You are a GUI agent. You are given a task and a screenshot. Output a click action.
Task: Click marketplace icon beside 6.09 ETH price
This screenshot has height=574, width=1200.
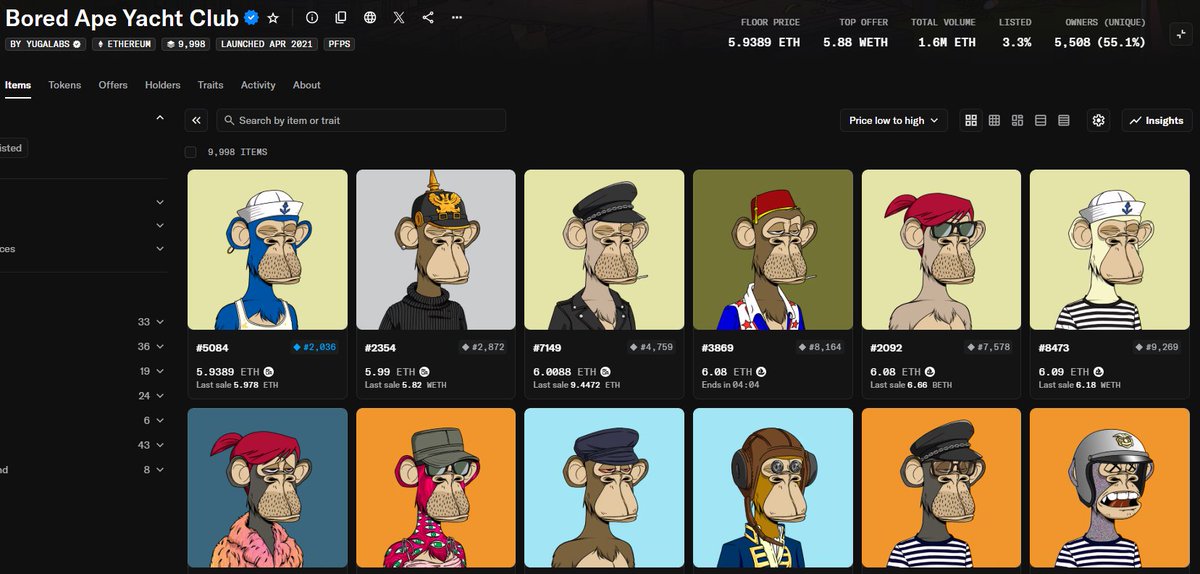tap(1098, 371)
